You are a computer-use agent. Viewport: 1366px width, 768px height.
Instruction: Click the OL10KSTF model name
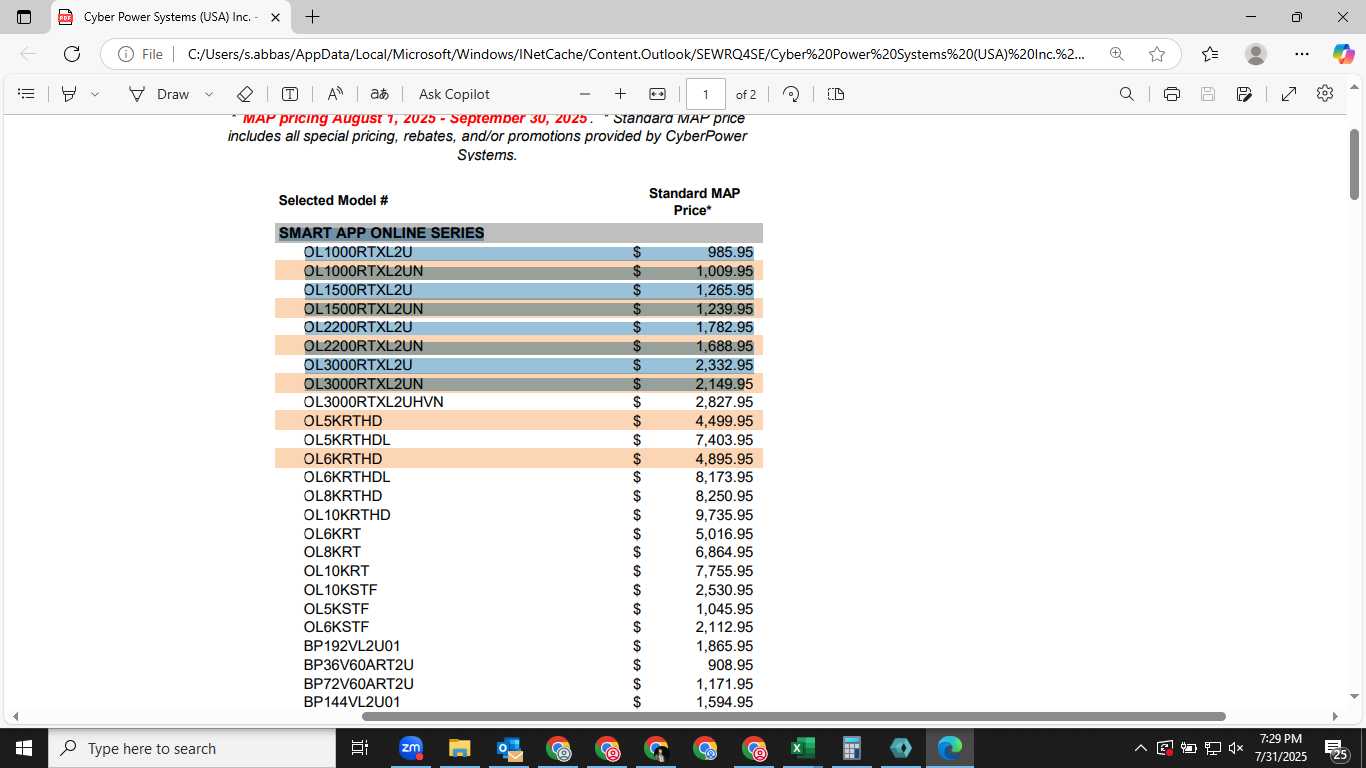pos(341,590)
